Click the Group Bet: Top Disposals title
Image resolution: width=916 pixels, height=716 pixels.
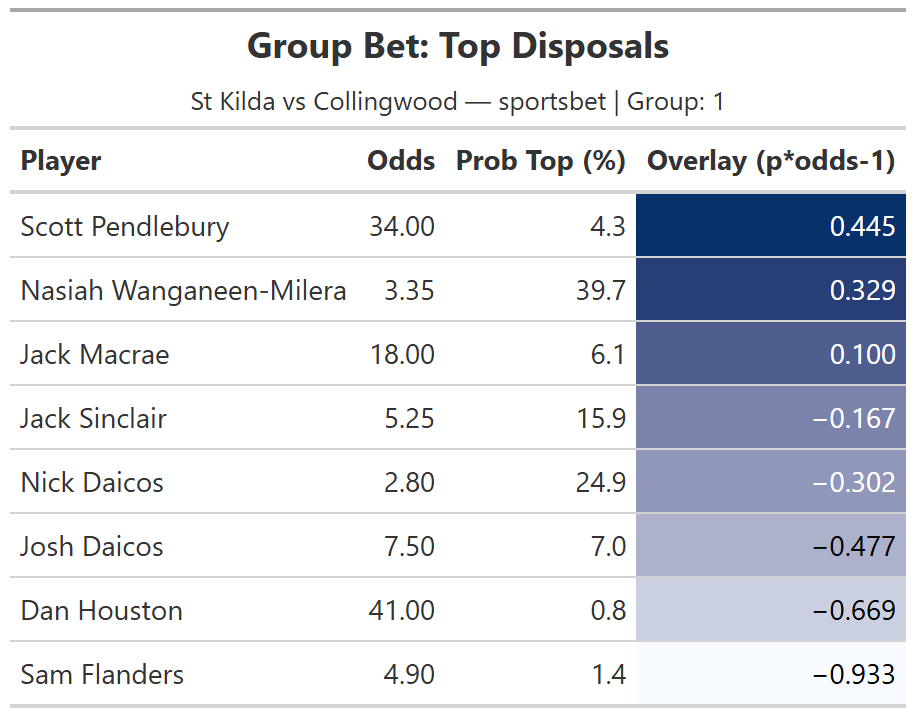(458, 46)
